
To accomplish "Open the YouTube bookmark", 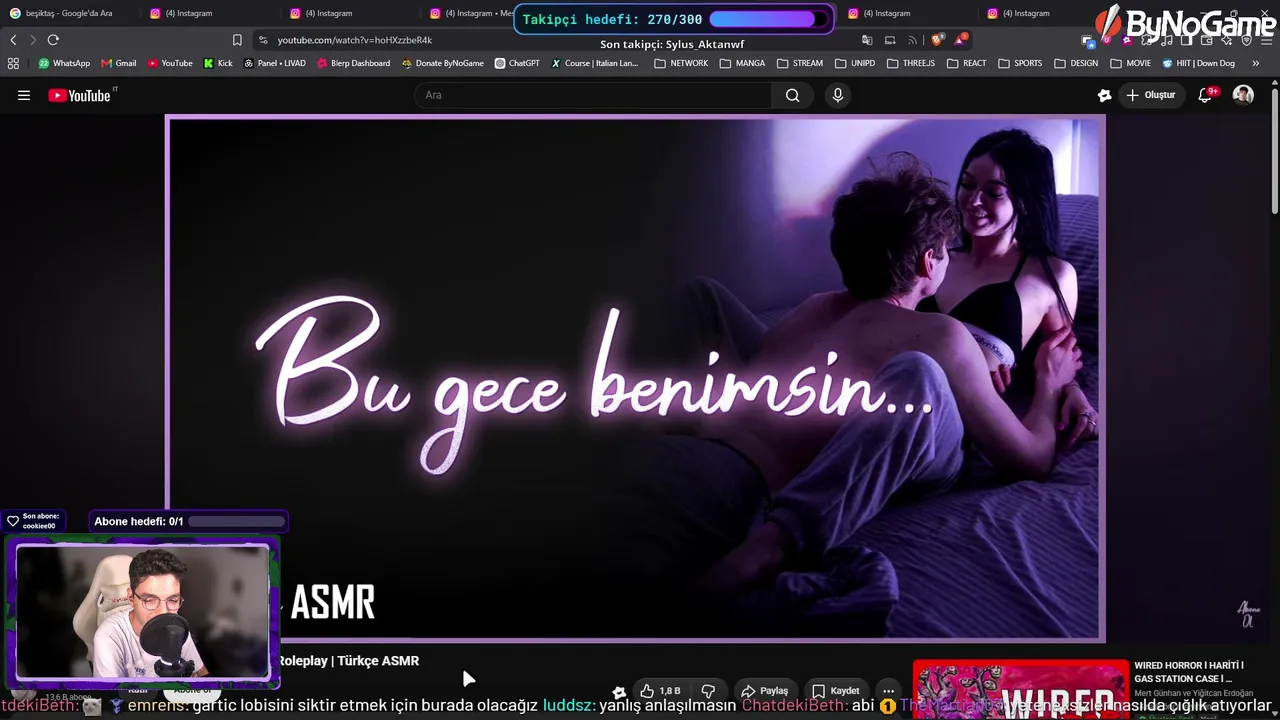I will (x=170, y=63).
